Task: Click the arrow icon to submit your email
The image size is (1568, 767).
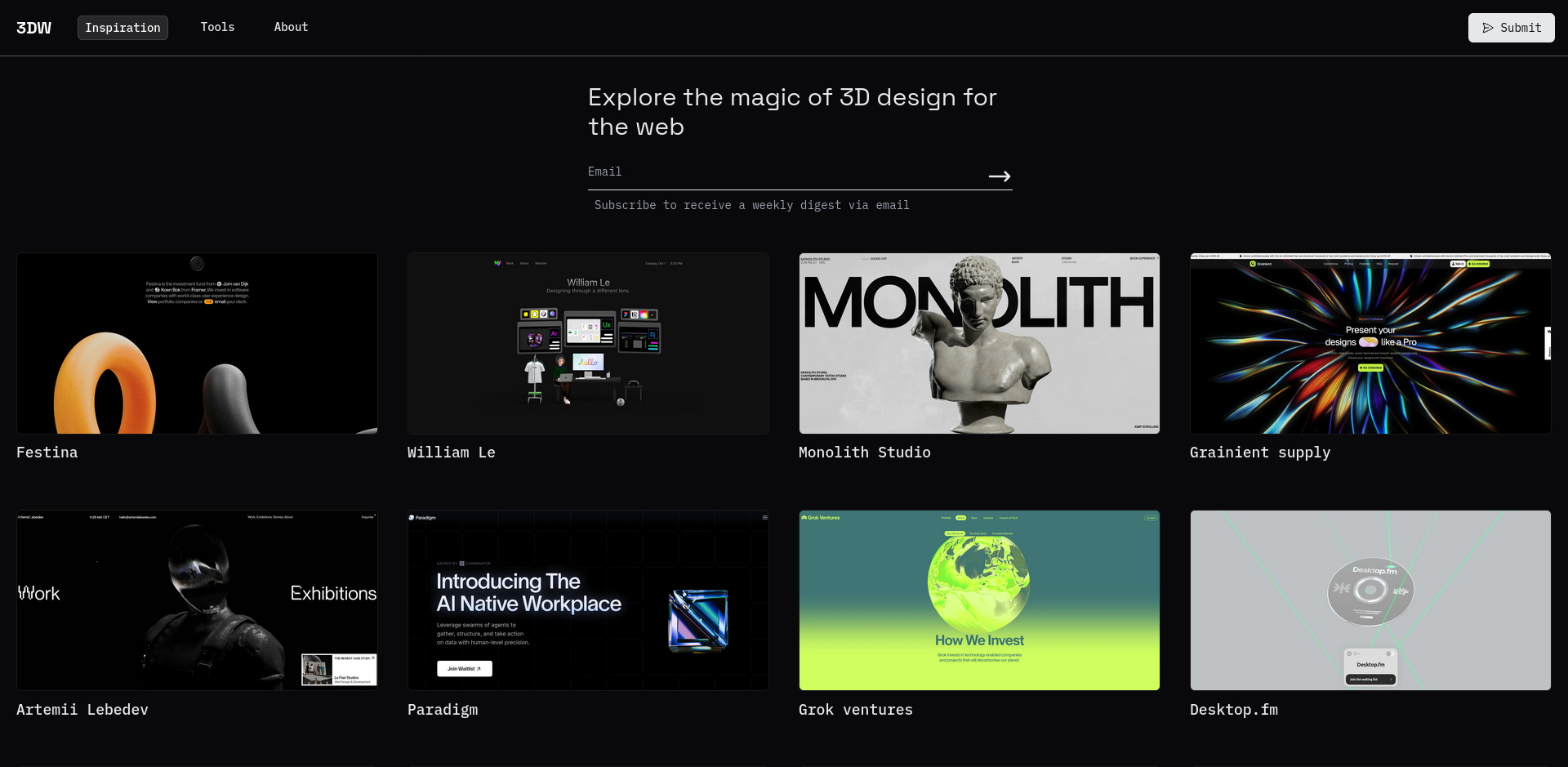Action: [1000, 176]
